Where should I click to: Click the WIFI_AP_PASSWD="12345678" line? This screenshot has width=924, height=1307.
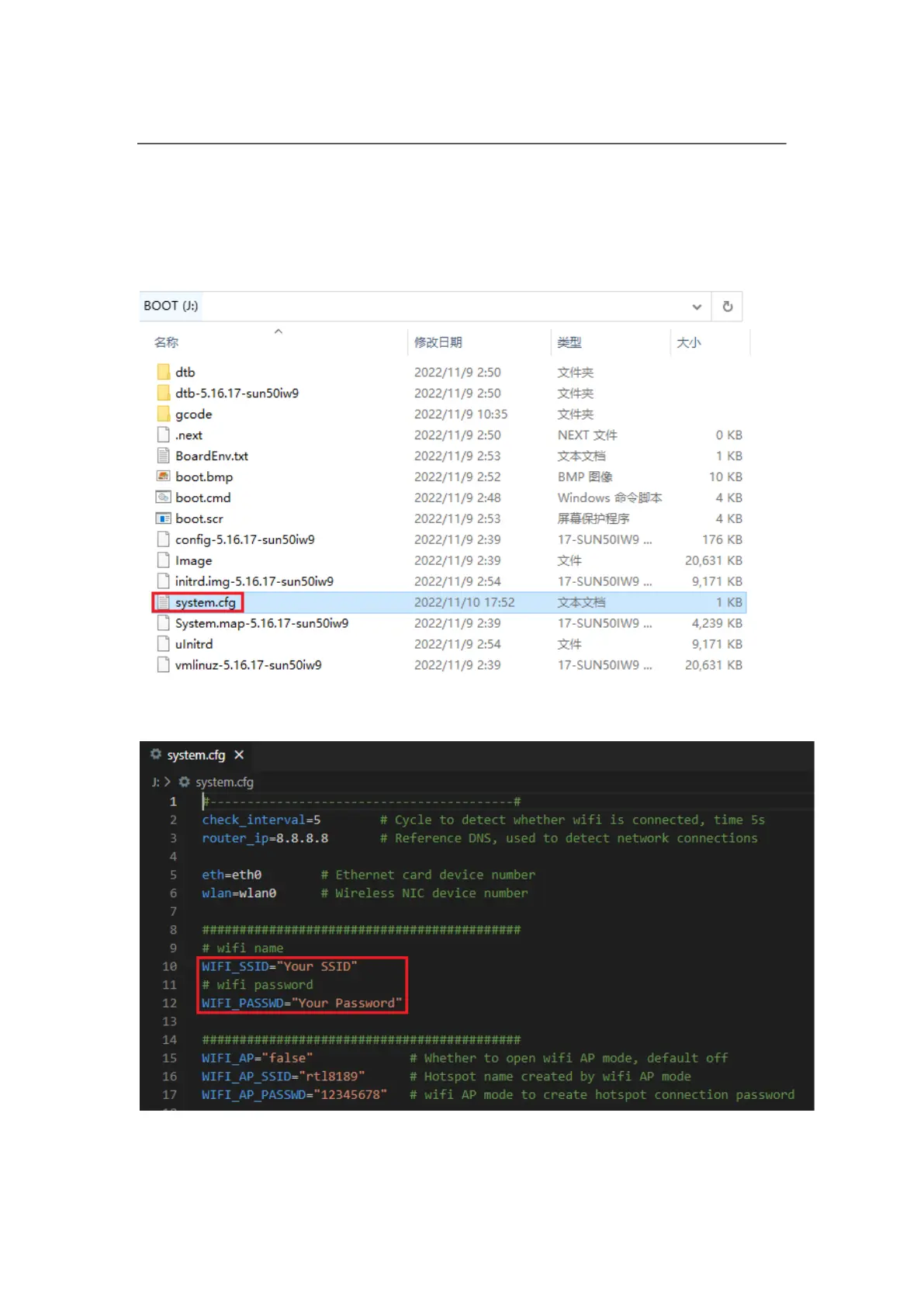point(294,1095)
